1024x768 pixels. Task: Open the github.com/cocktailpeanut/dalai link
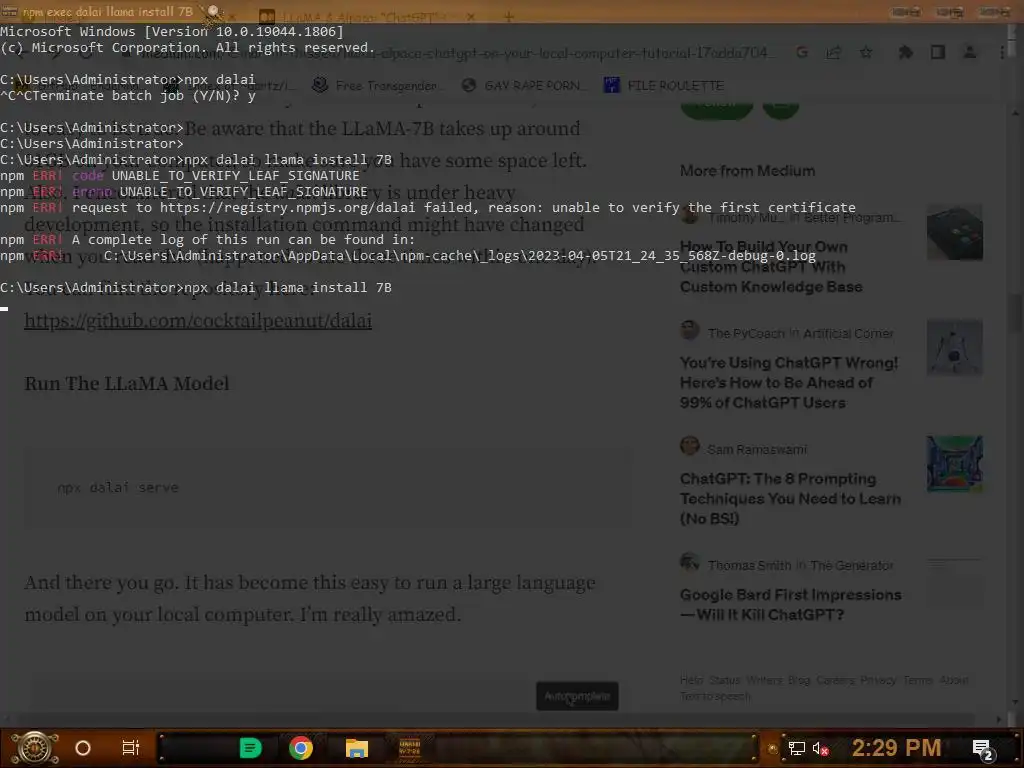pyautogui.click(x=198, y=321)
